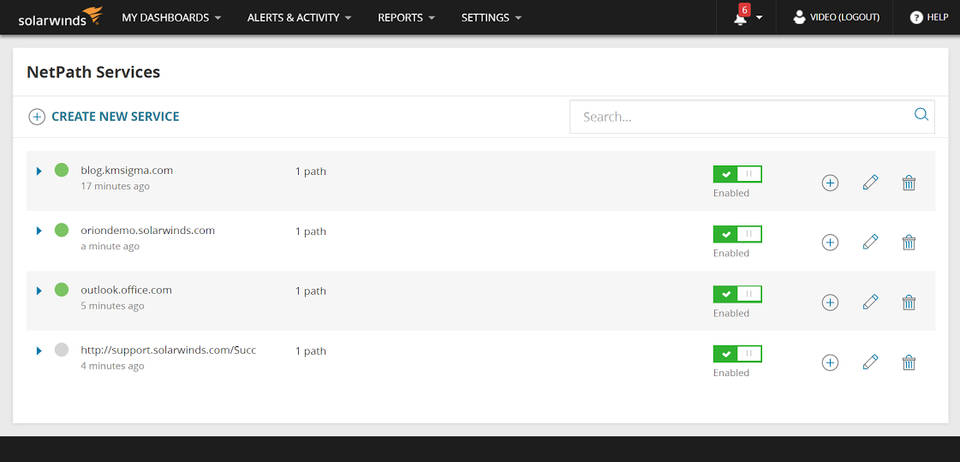Screen dimensions: 960x462
Task: Switch off the support.solarwinds.com service toggle
Action: point(737,354)
